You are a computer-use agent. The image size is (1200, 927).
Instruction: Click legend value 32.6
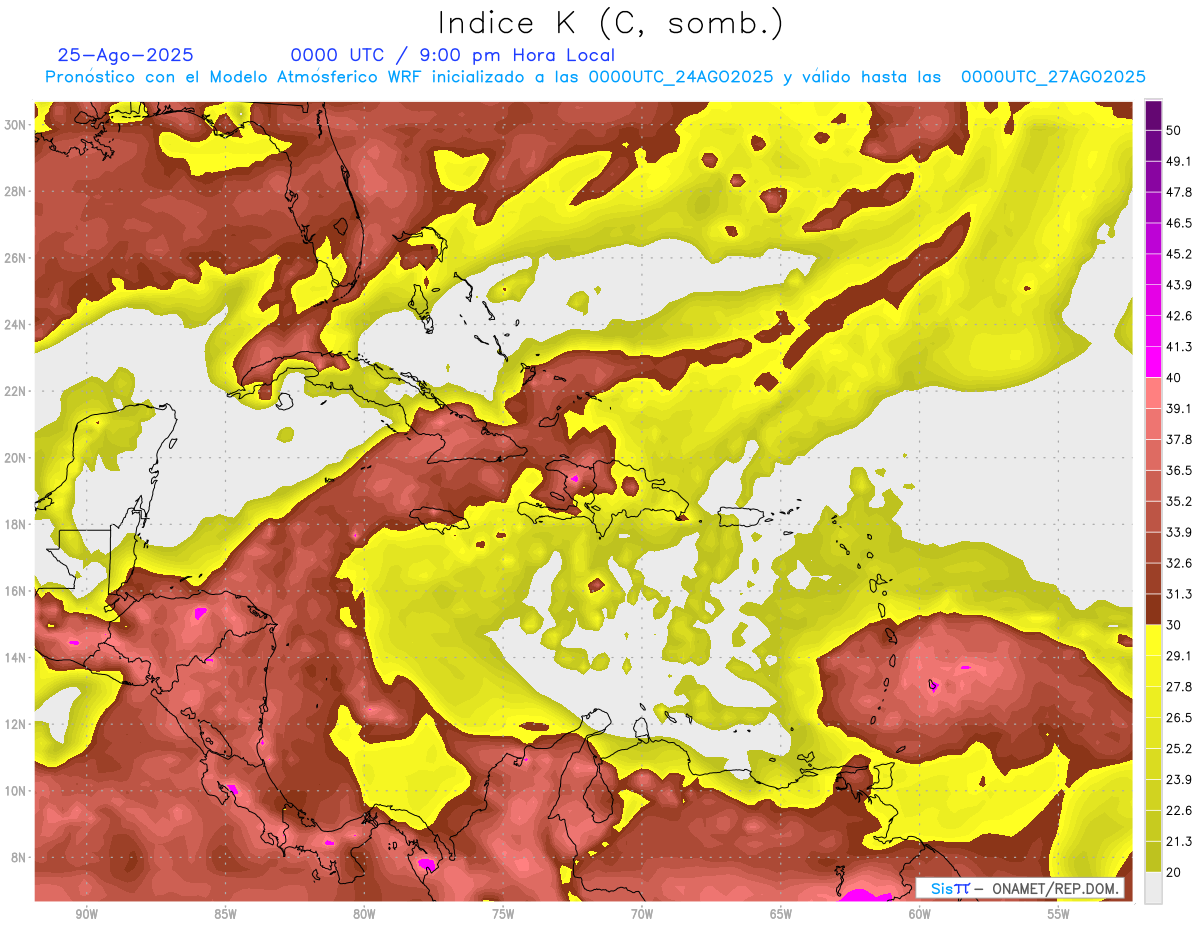(1179, 563)
